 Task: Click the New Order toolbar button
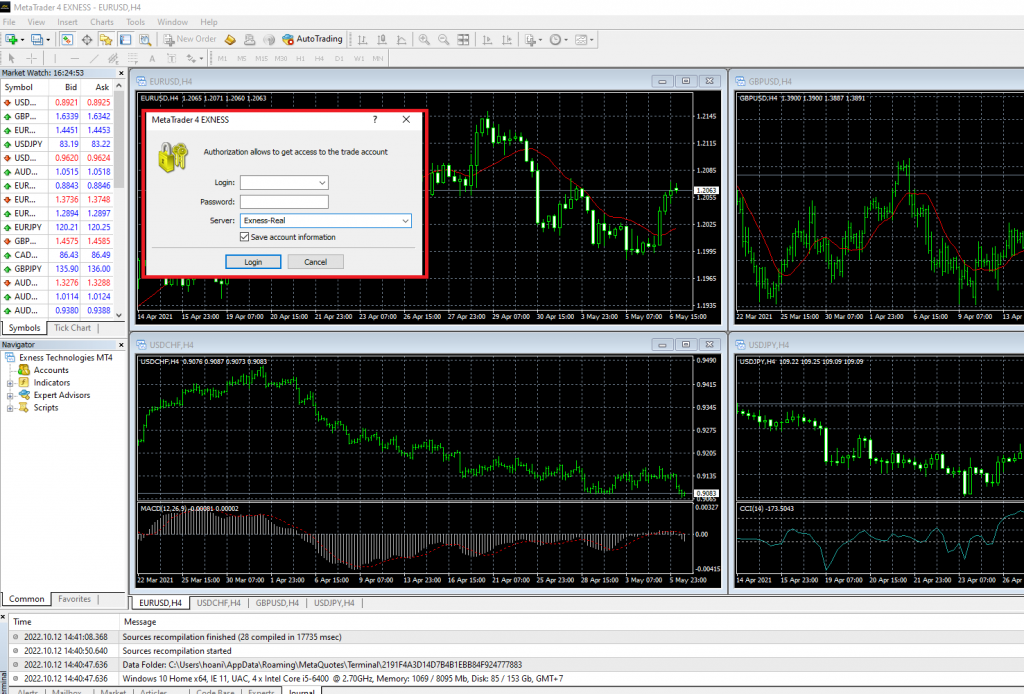point(189,39)
